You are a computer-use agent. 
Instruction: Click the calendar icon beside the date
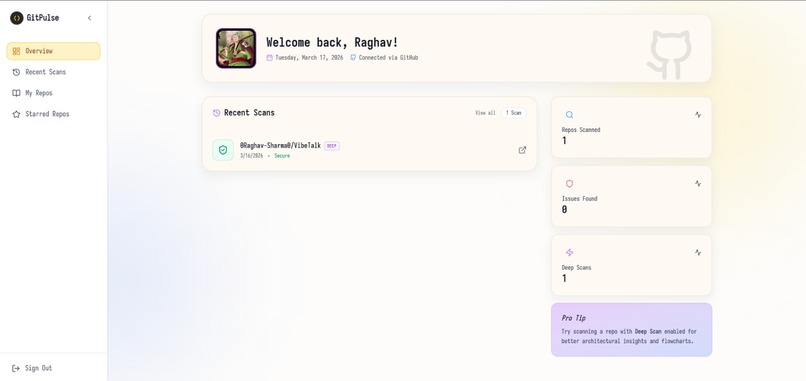tap(269, 58)
